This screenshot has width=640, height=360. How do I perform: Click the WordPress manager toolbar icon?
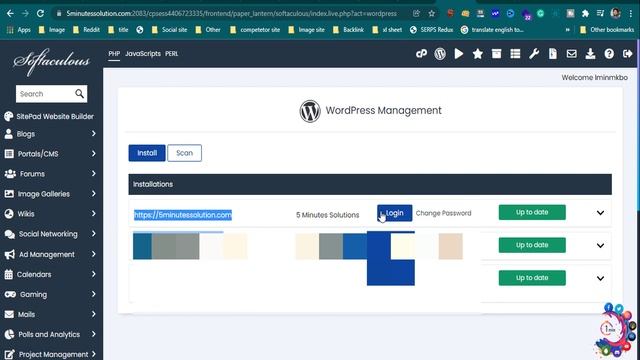(x=440, y=54)
